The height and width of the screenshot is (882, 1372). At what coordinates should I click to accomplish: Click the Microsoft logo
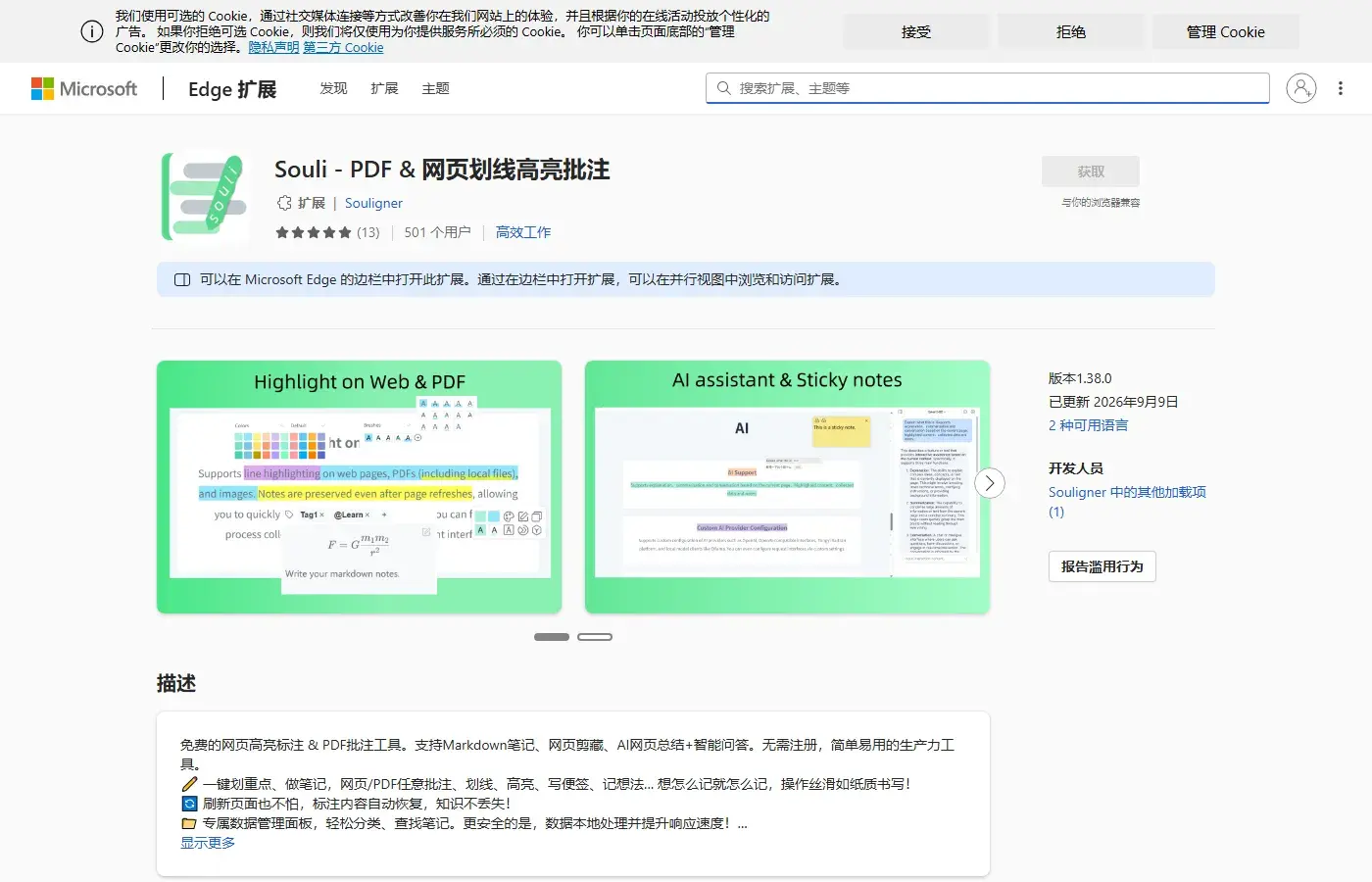(x=84, y=88)
